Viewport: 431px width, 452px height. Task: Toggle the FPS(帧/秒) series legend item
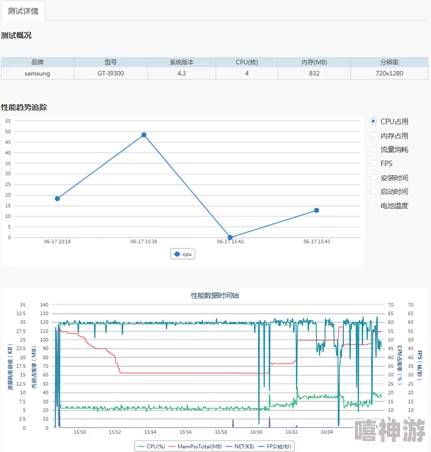[x=275, y=446]
